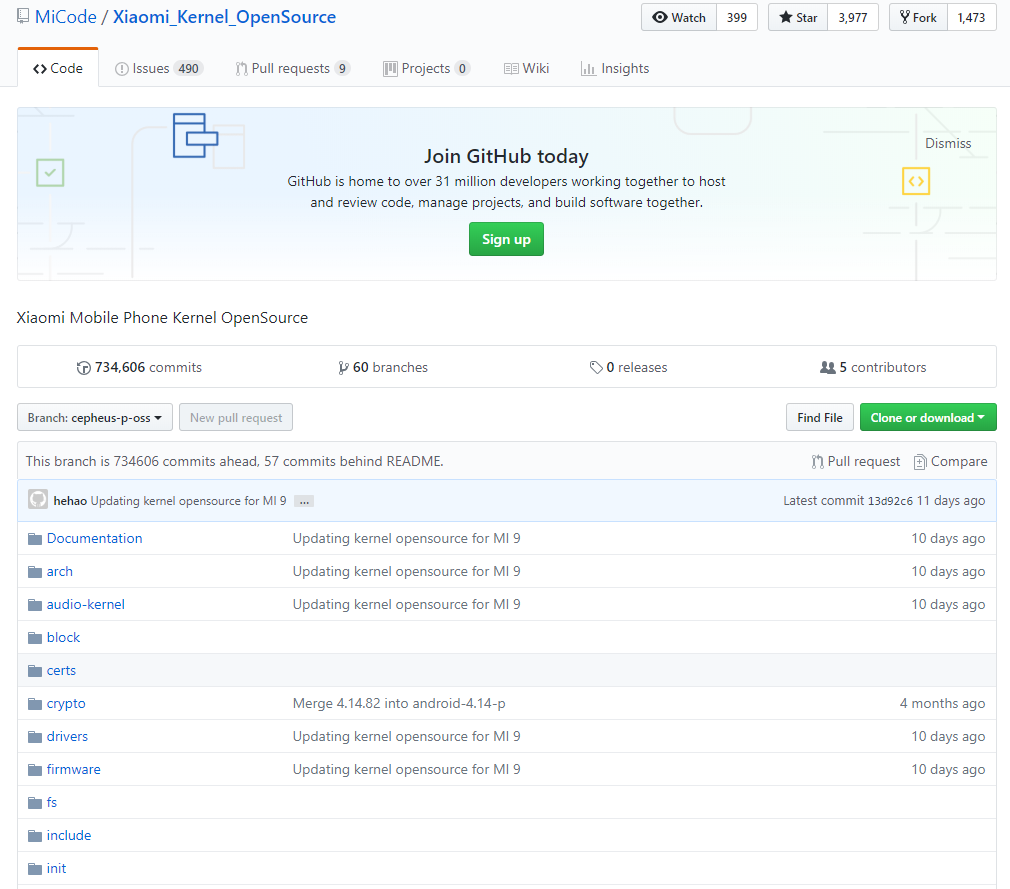Click the Find File button
Screen dimensions: 1010x889
pos(819,417)
